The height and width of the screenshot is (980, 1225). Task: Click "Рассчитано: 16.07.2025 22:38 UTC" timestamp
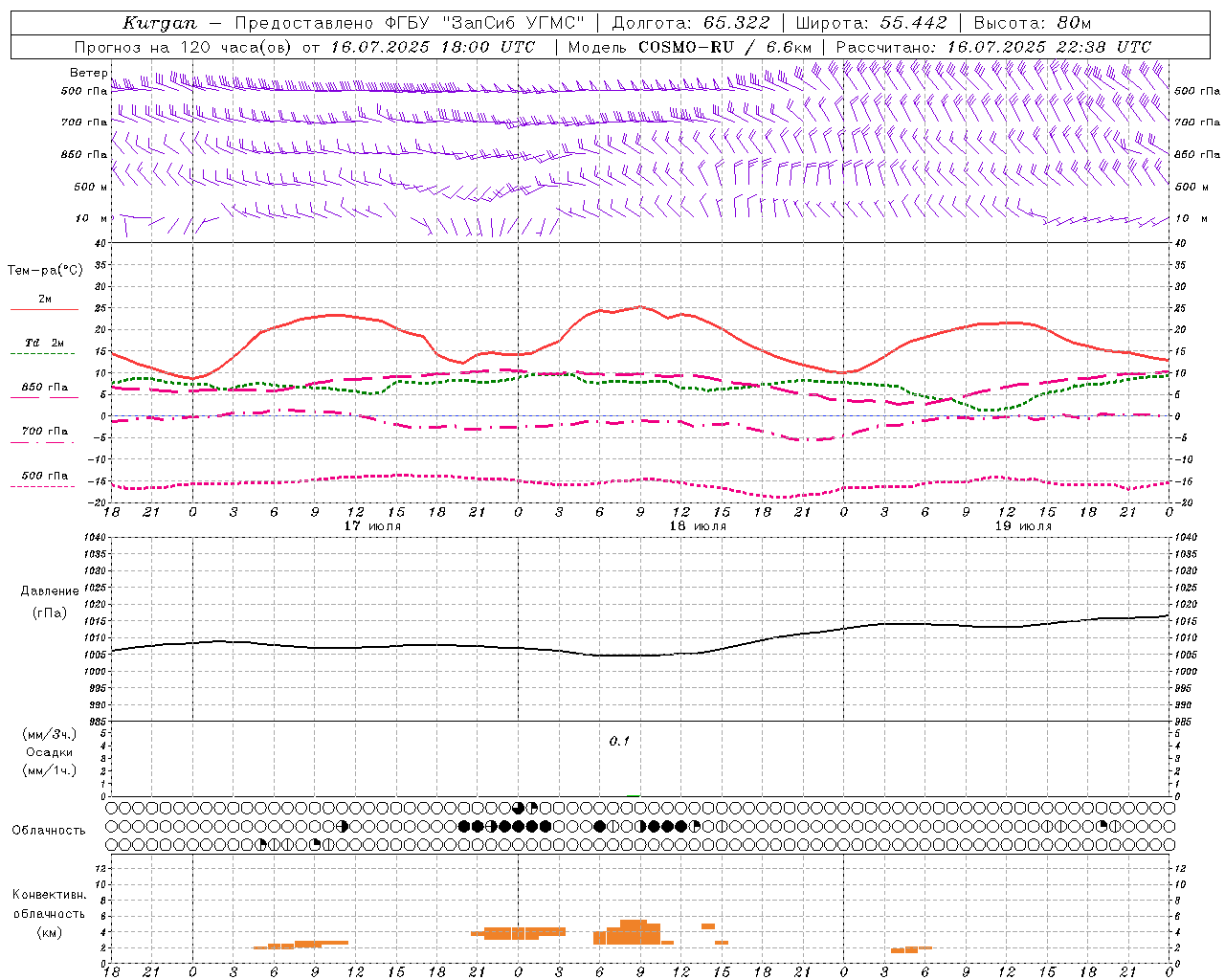click(993, 47)
